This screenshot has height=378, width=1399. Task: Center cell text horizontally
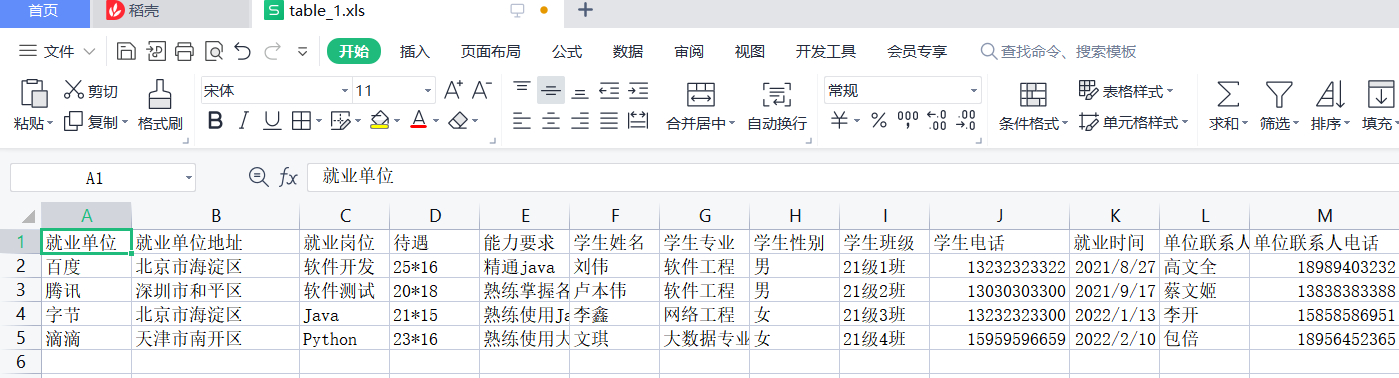point(551,121)
